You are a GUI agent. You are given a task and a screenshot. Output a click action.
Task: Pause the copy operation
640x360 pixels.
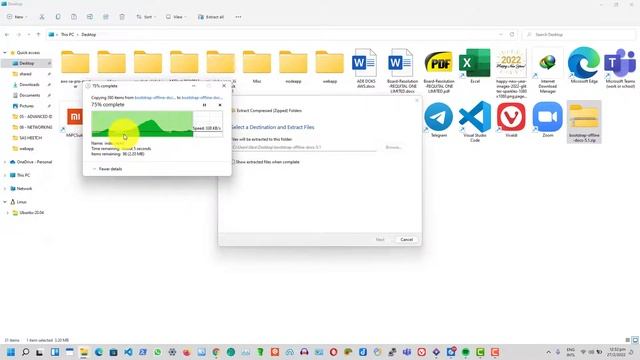[x=204, y=105]
